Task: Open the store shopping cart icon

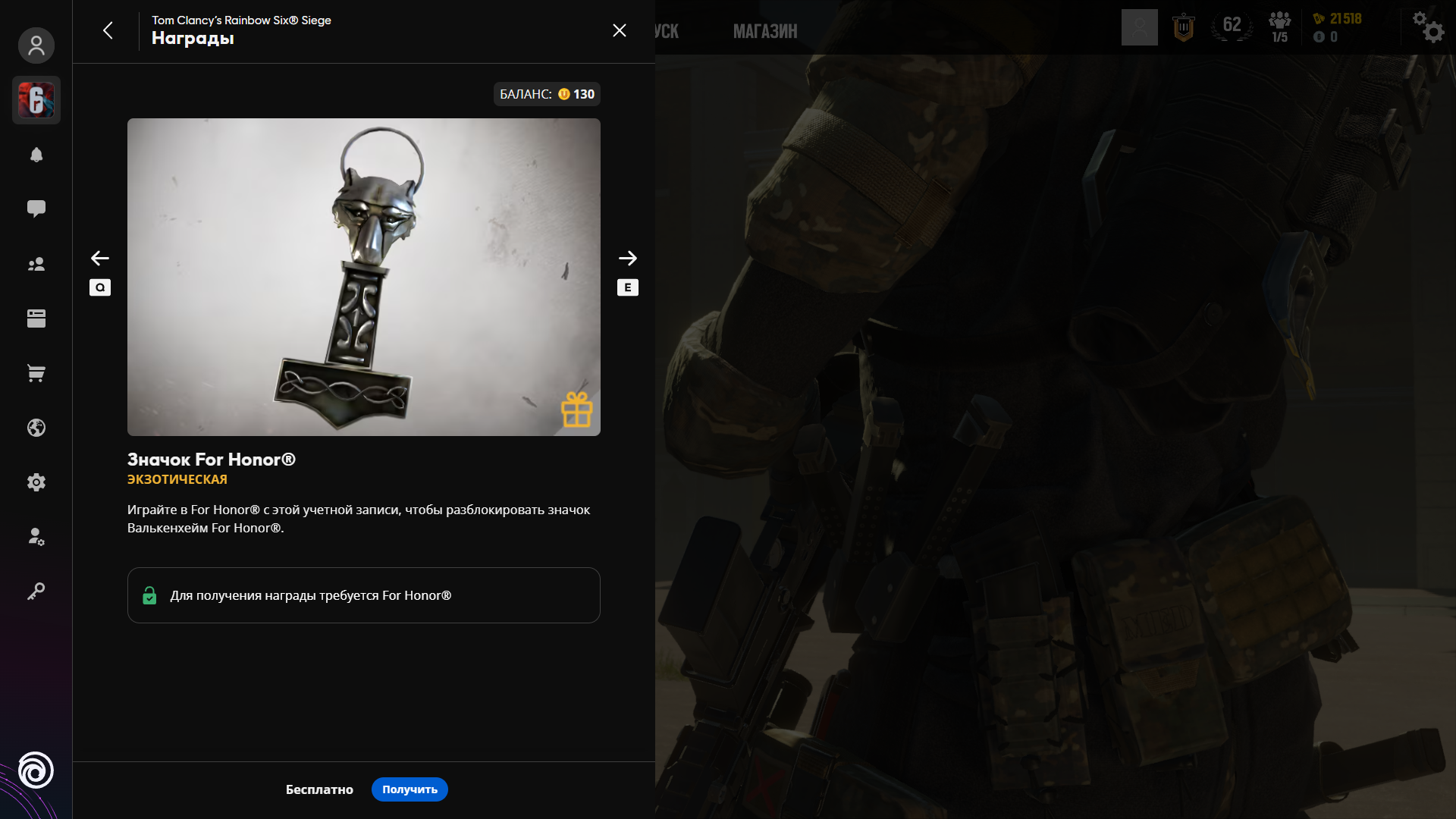Action: 36,373
